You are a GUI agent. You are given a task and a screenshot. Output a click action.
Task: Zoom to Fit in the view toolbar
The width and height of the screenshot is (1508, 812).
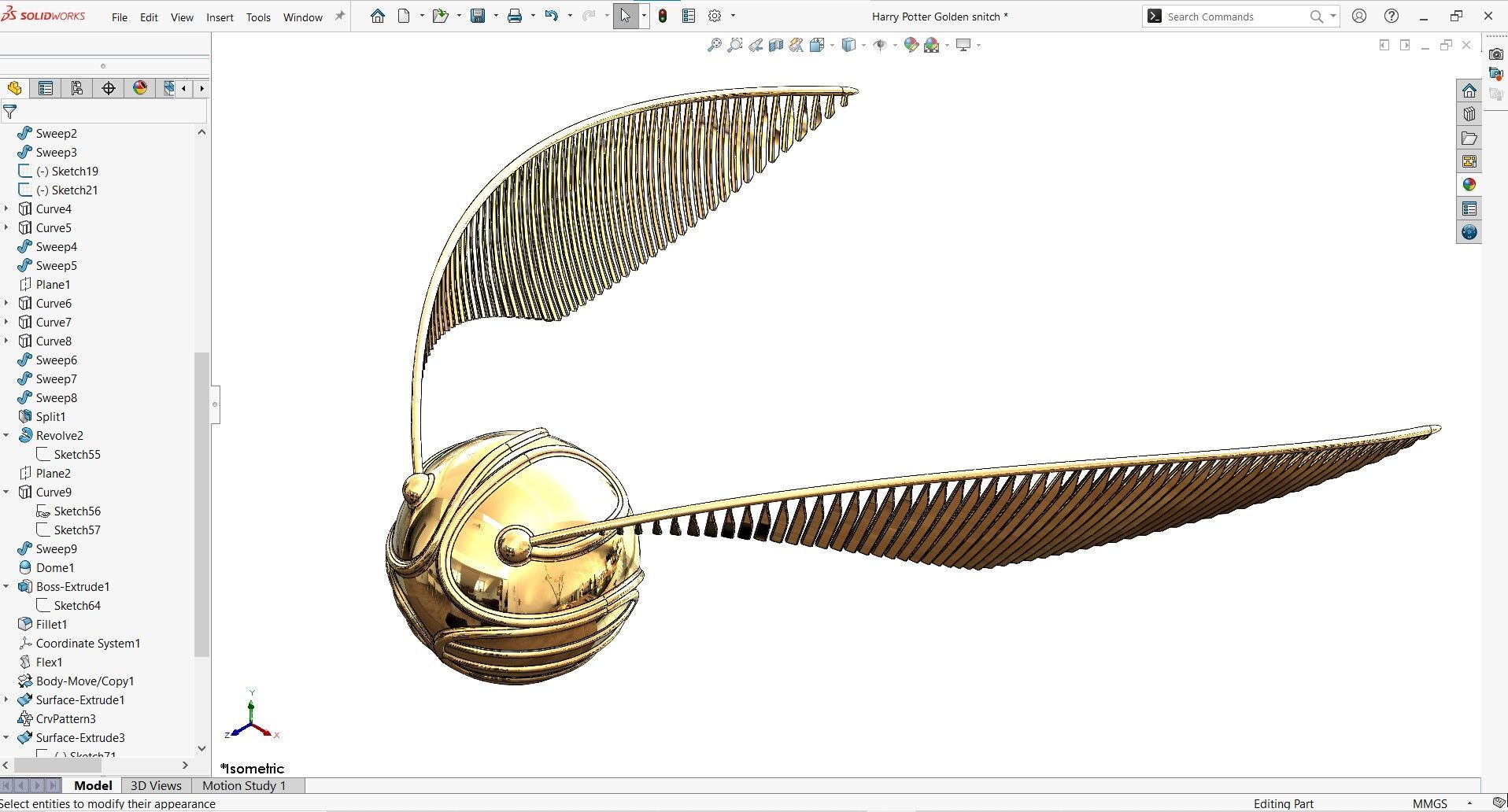click(714, 45)
